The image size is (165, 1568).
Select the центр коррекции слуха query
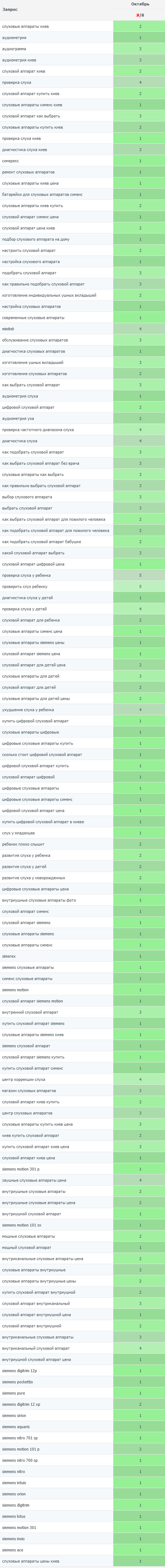click(x=24, y=1079)
